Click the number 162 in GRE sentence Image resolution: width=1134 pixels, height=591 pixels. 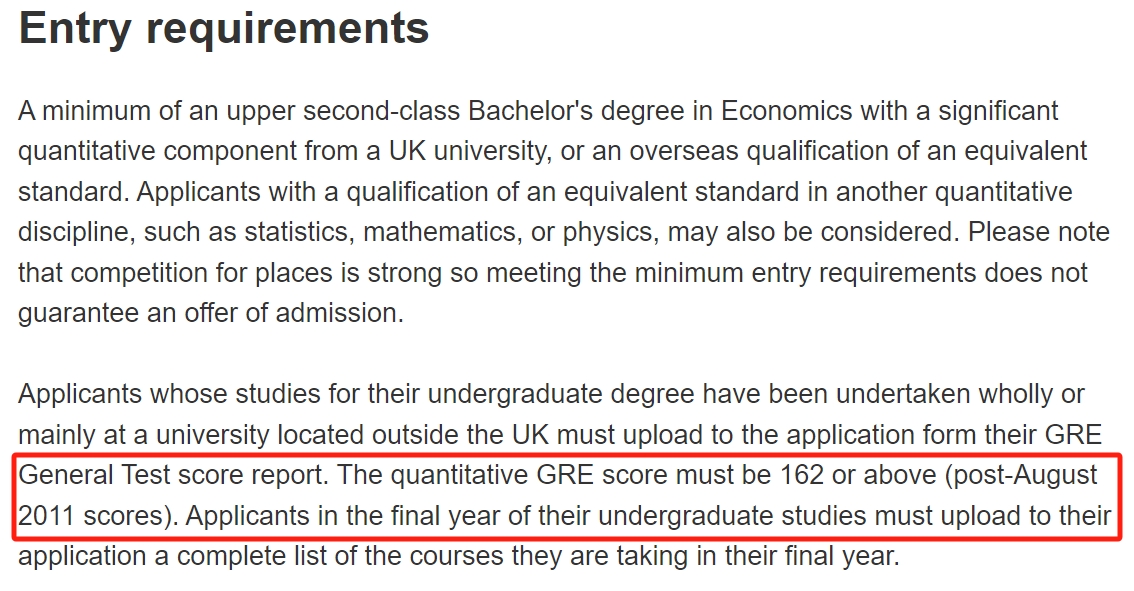801,475
